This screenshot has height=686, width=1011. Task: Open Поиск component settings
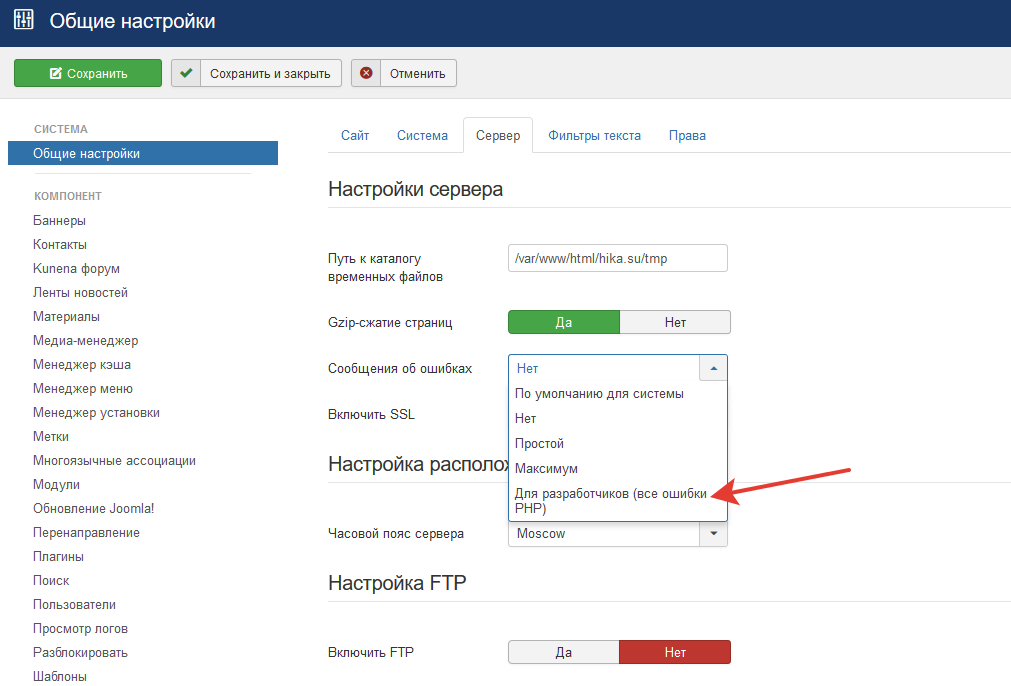[x=51, y=580]
